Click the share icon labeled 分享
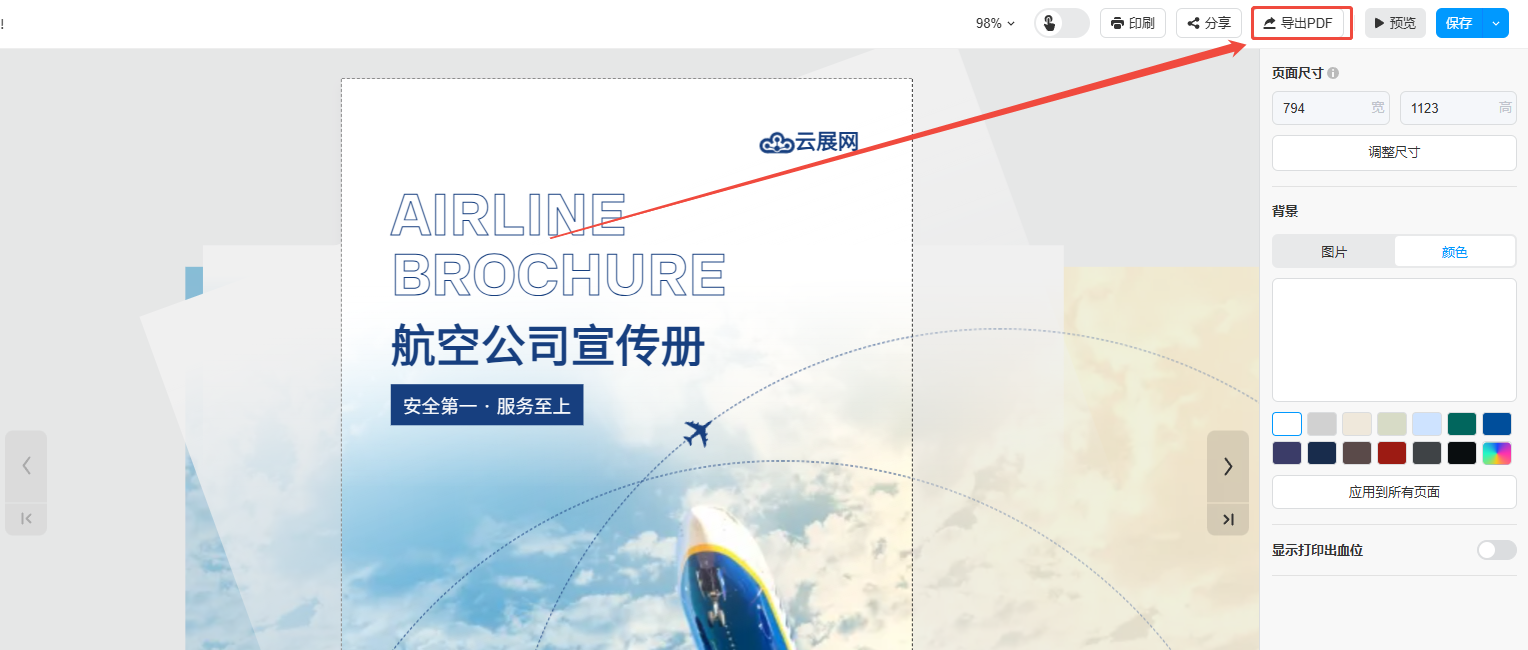 point(1193,23)
